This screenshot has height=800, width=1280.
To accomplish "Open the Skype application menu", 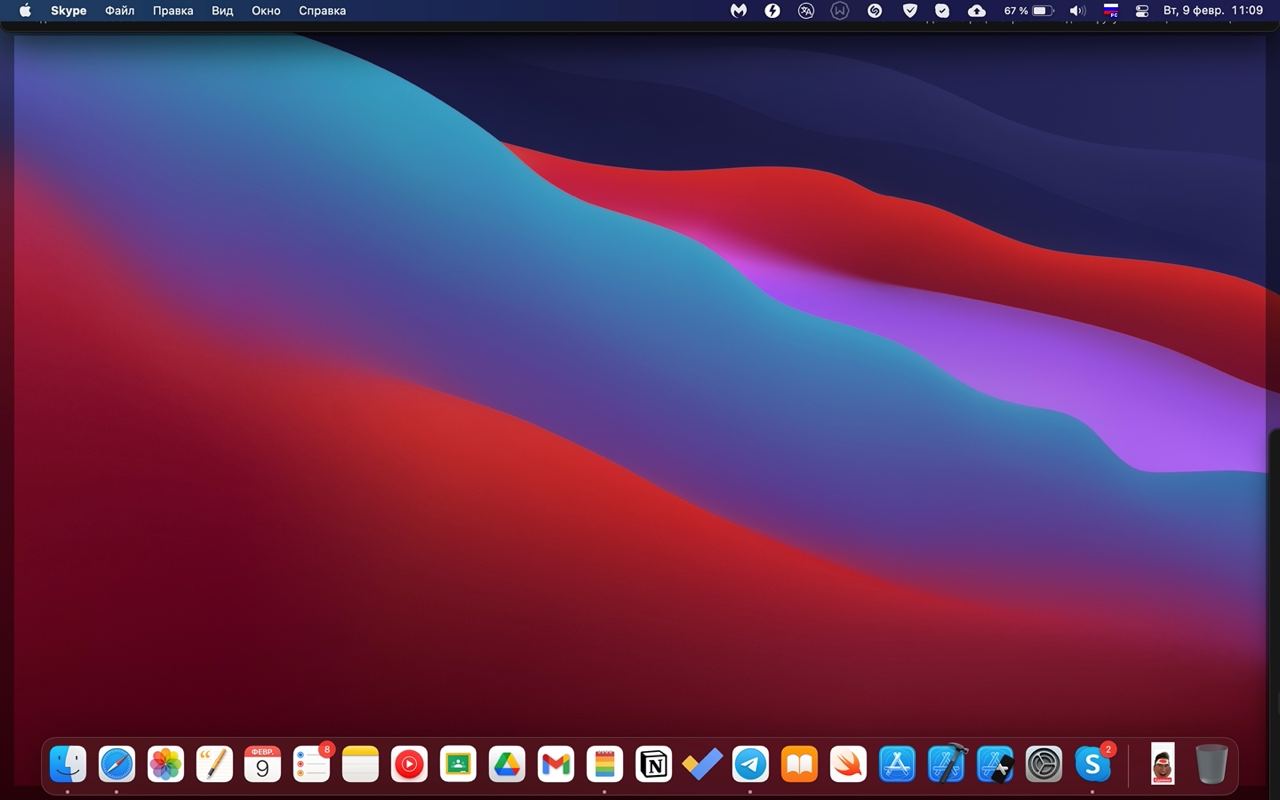I will click(x=69, y=10).
